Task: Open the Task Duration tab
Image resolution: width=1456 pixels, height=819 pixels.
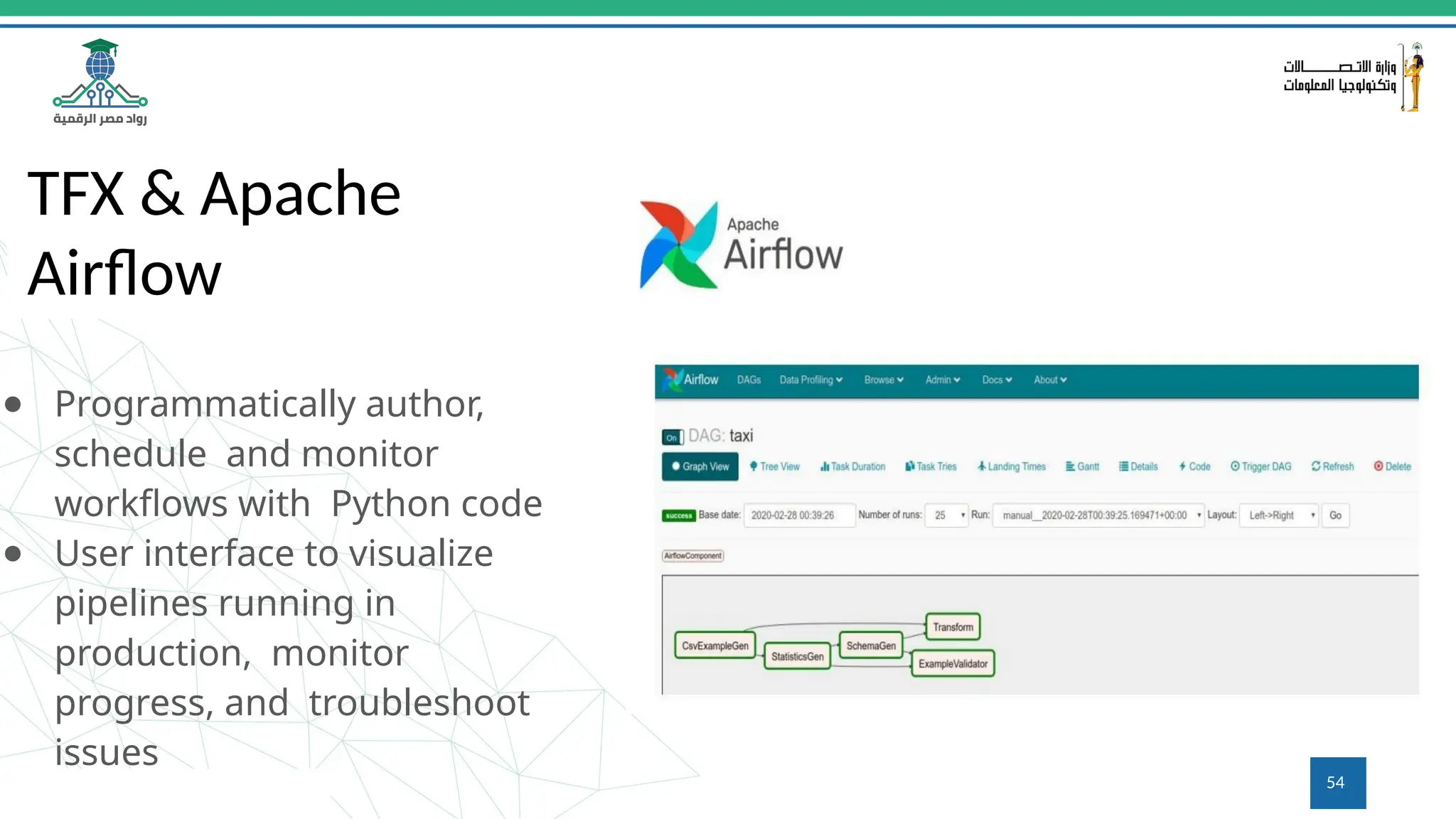Action: pyautogui.click(x=852, y=466)
